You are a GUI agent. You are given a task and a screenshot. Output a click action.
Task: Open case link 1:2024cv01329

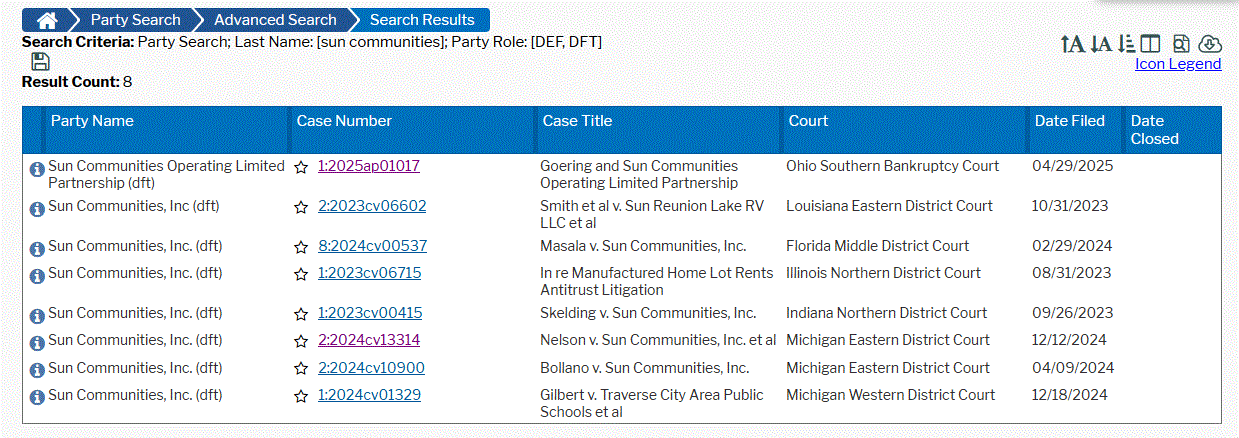(369, 395)
